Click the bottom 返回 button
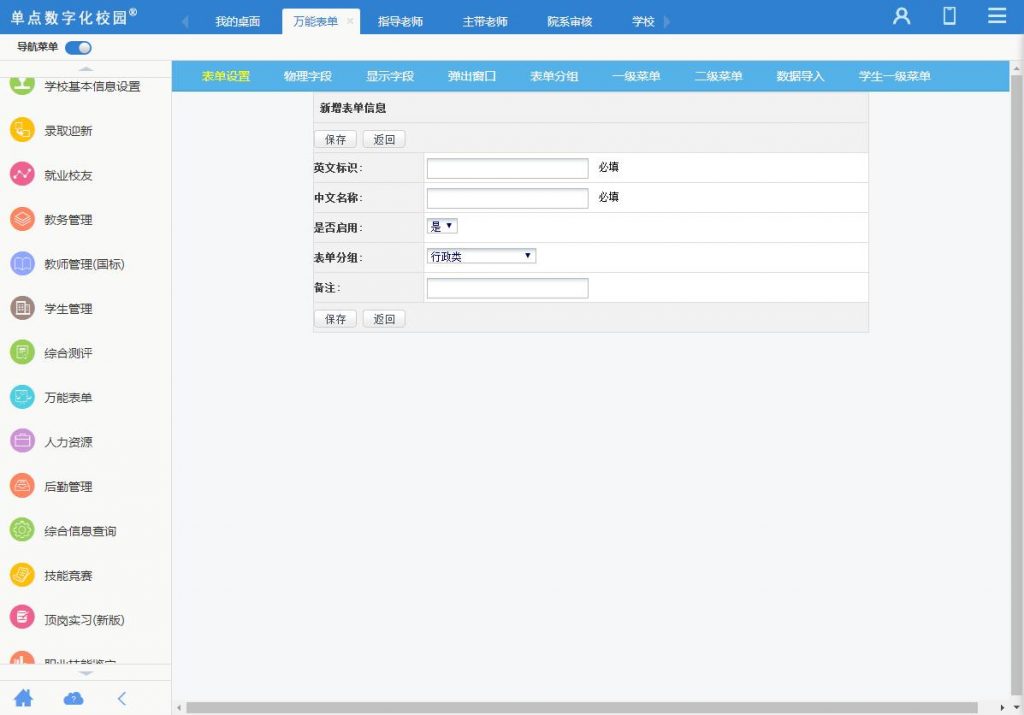 coord(384,319)
